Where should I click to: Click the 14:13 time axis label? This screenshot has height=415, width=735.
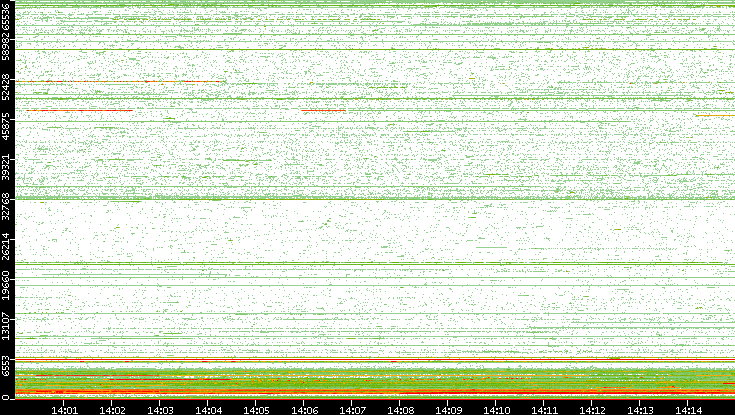tap(640, 410)
